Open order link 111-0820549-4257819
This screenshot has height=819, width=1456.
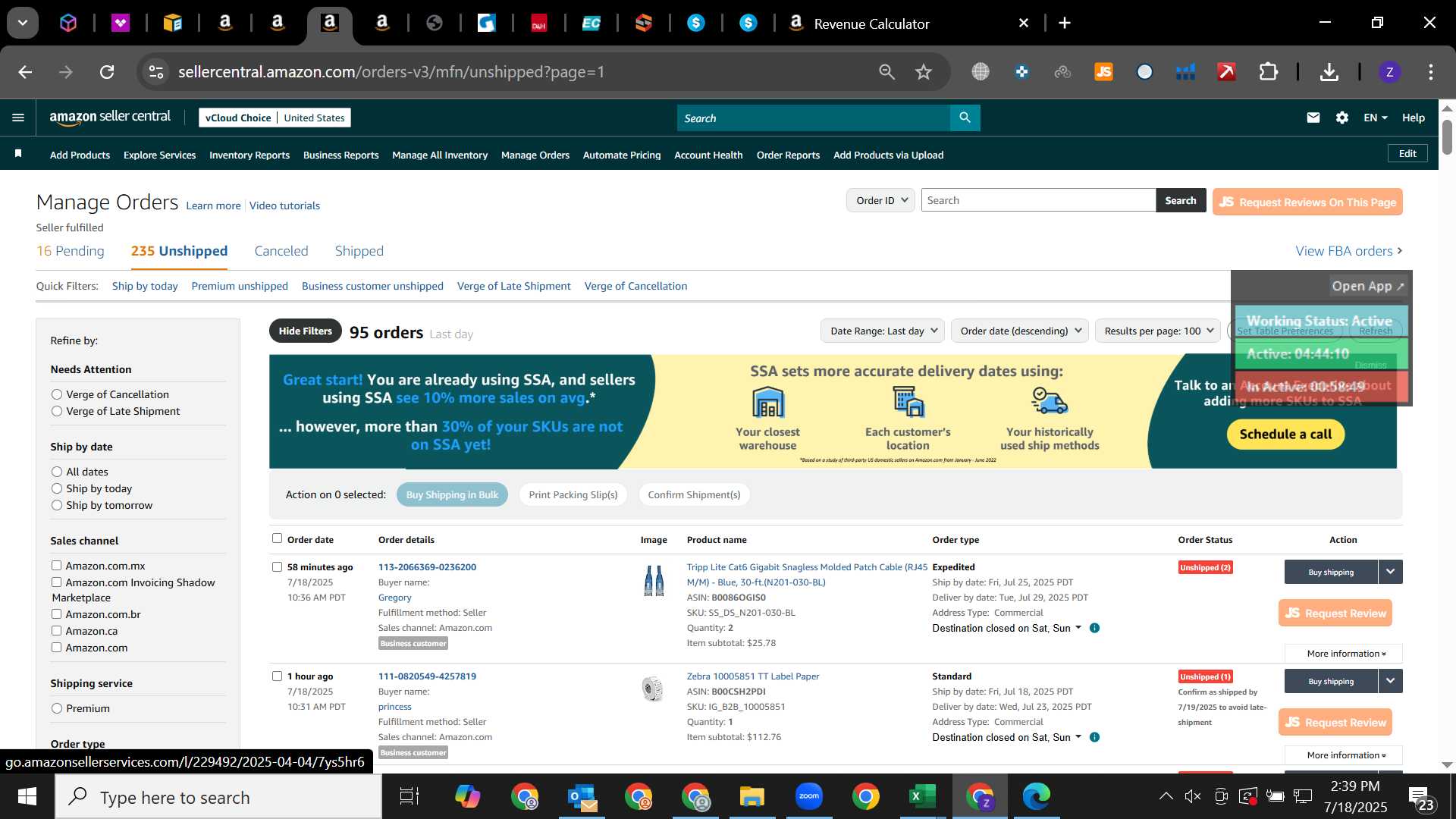click(427, 676)
